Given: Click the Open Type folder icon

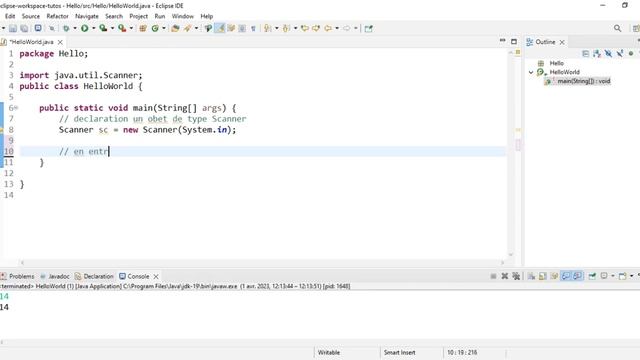Looking at the screenshot, I should (176, 28).
